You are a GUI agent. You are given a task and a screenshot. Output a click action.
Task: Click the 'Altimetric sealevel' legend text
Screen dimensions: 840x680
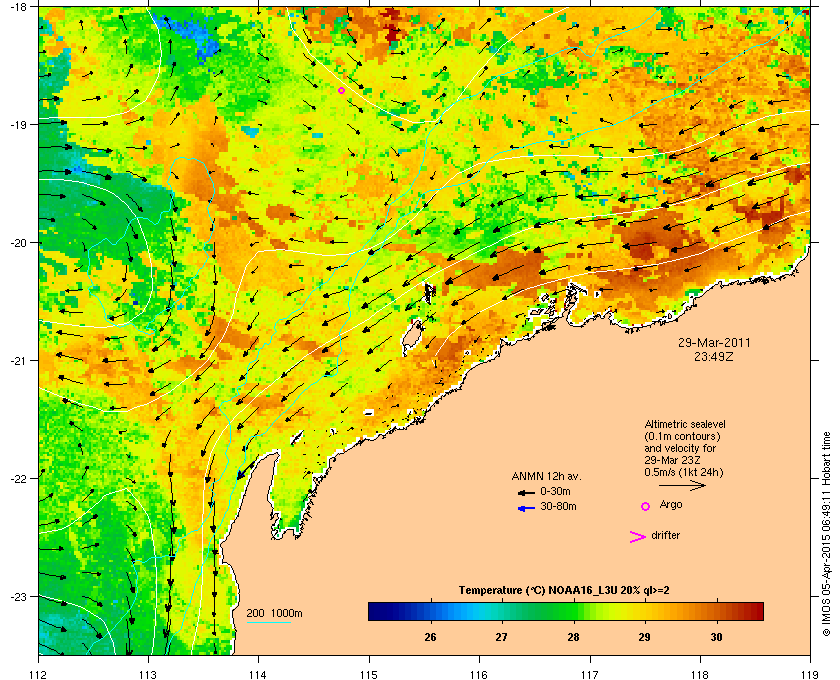(x=685, y=424)
